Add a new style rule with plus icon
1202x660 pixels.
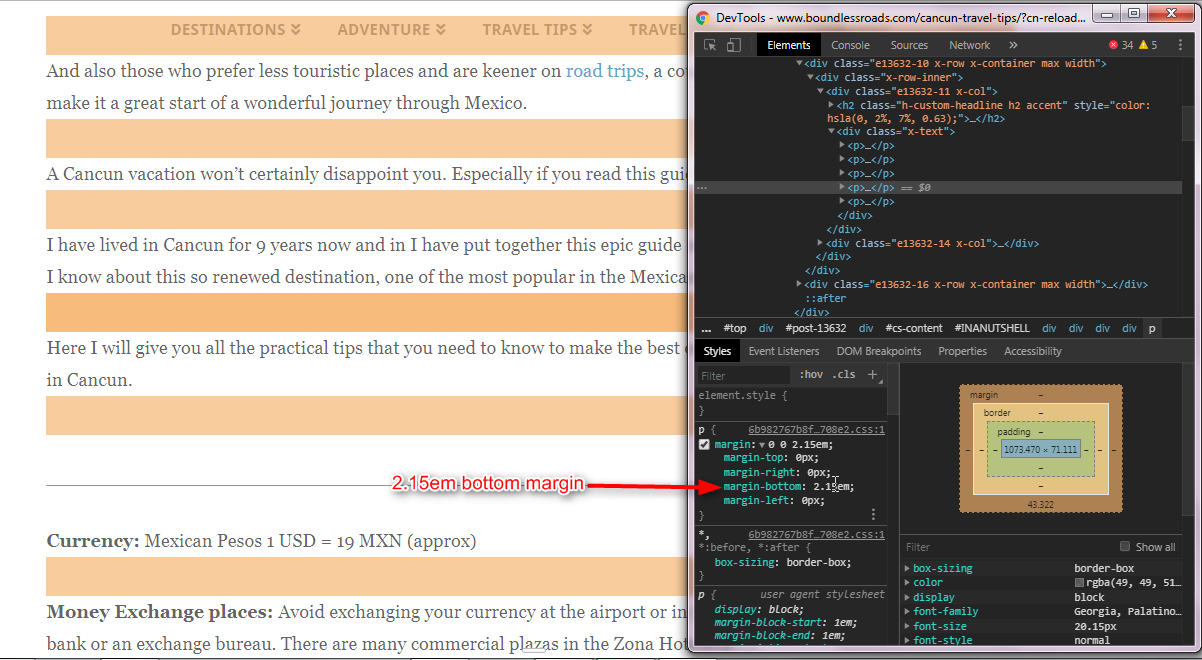click(x=872, y=375)
